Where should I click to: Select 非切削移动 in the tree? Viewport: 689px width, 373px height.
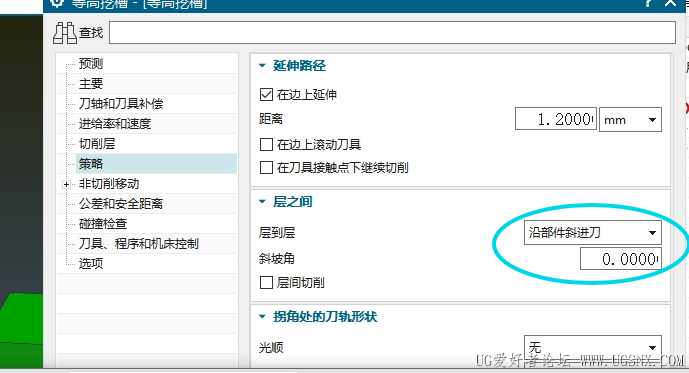(109, 184)
